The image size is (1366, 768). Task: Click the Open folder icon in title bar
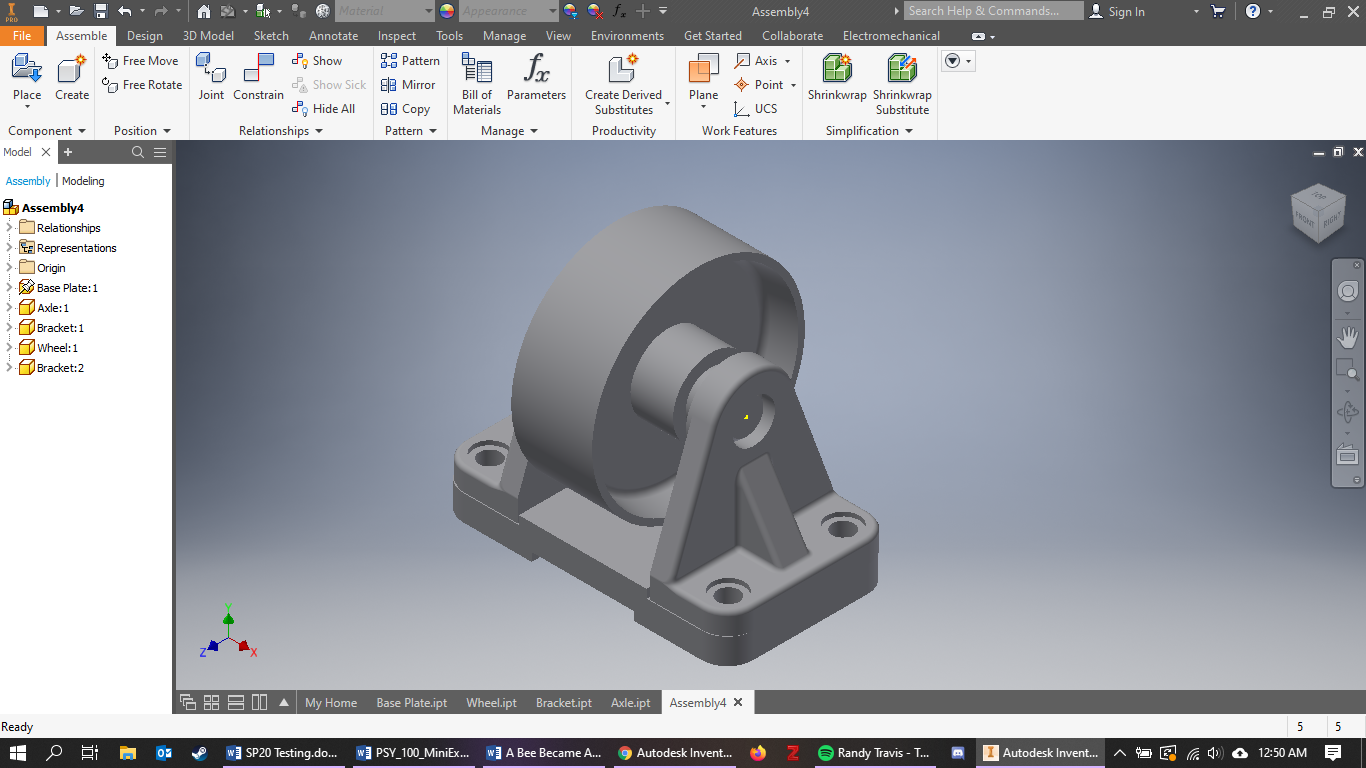point(76,11)
